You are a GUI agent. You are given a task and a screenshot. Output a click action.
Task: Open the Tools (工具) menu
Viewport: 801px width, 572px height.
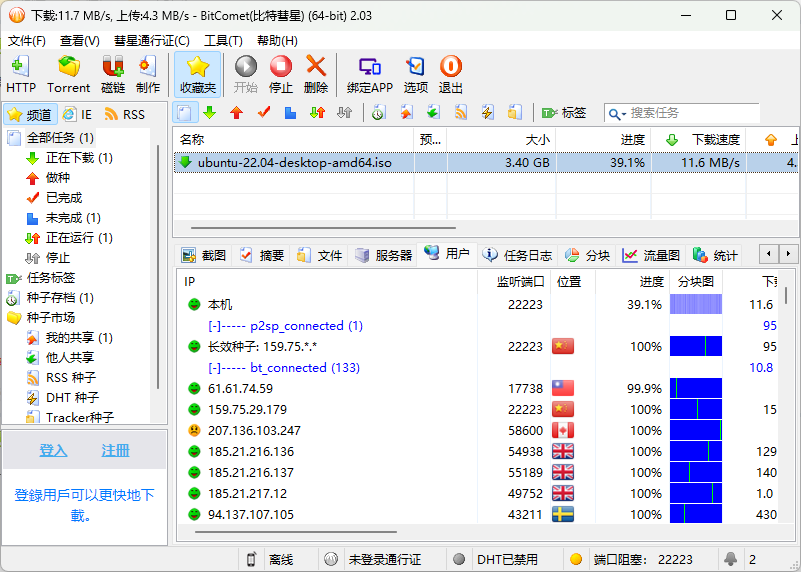point(223,41)
